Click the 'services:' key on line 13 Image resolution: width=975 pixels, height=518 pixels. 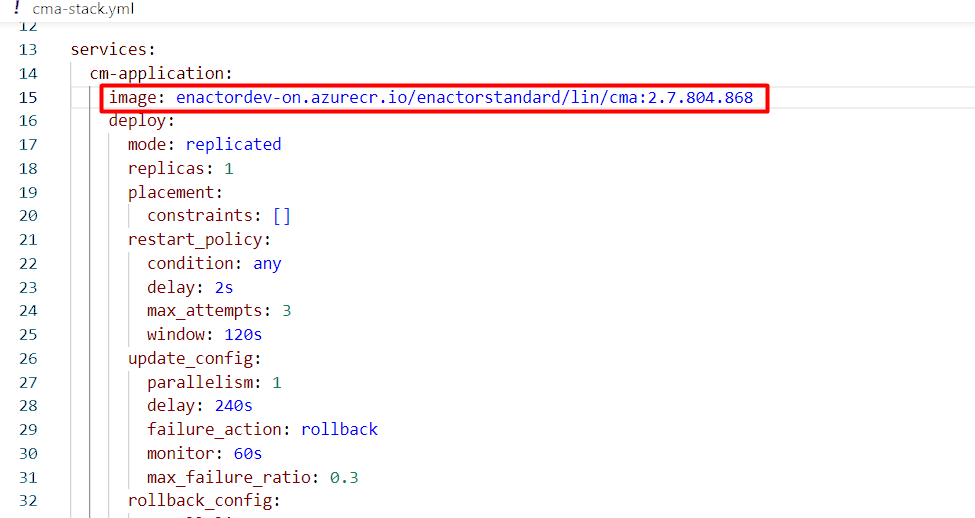112,49
